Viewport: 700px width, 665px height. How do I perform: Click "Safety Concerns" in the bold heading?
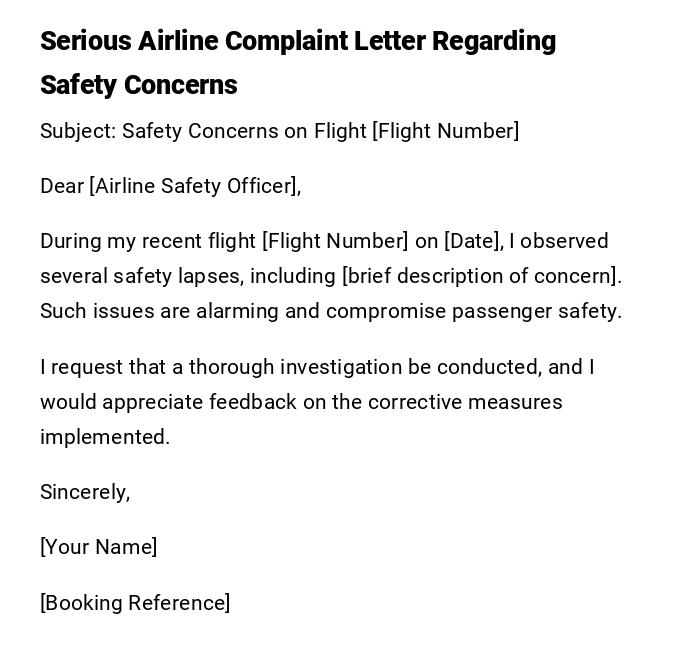(x=138, y=85)
